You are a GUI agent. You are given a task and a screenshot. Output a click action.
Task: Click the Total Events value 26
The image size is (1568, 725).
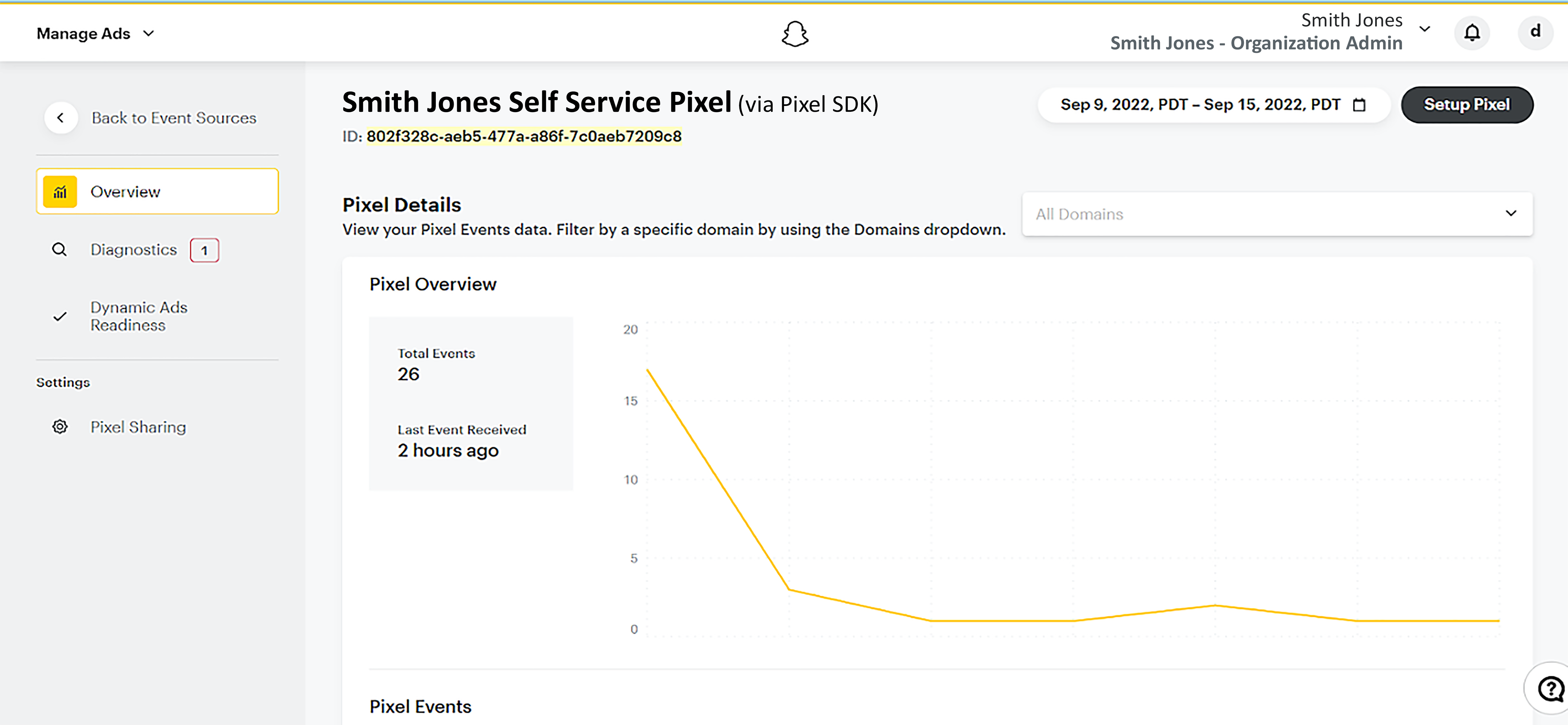408,374
